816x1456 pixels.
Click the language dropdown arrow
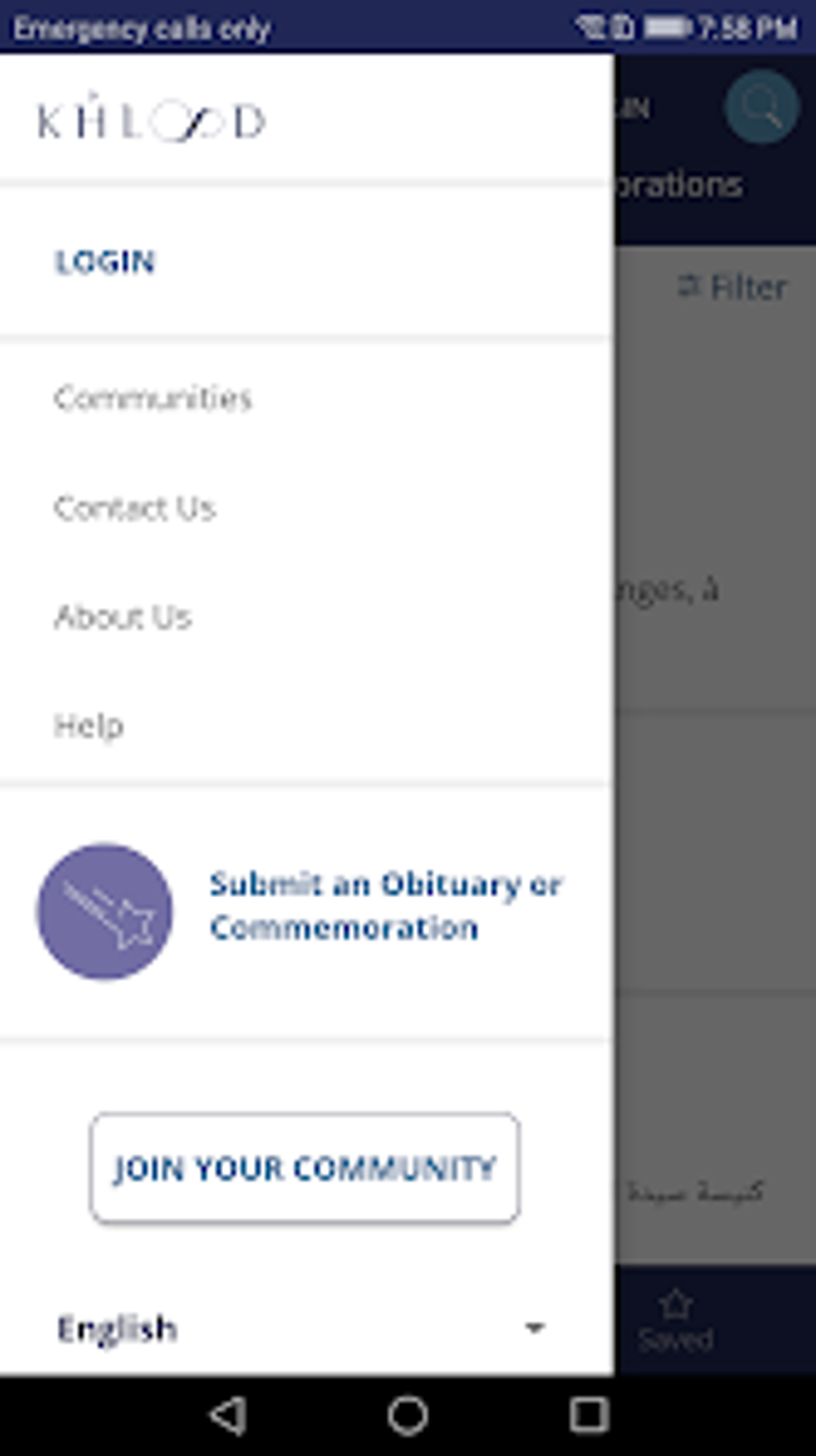(534, 1328)
